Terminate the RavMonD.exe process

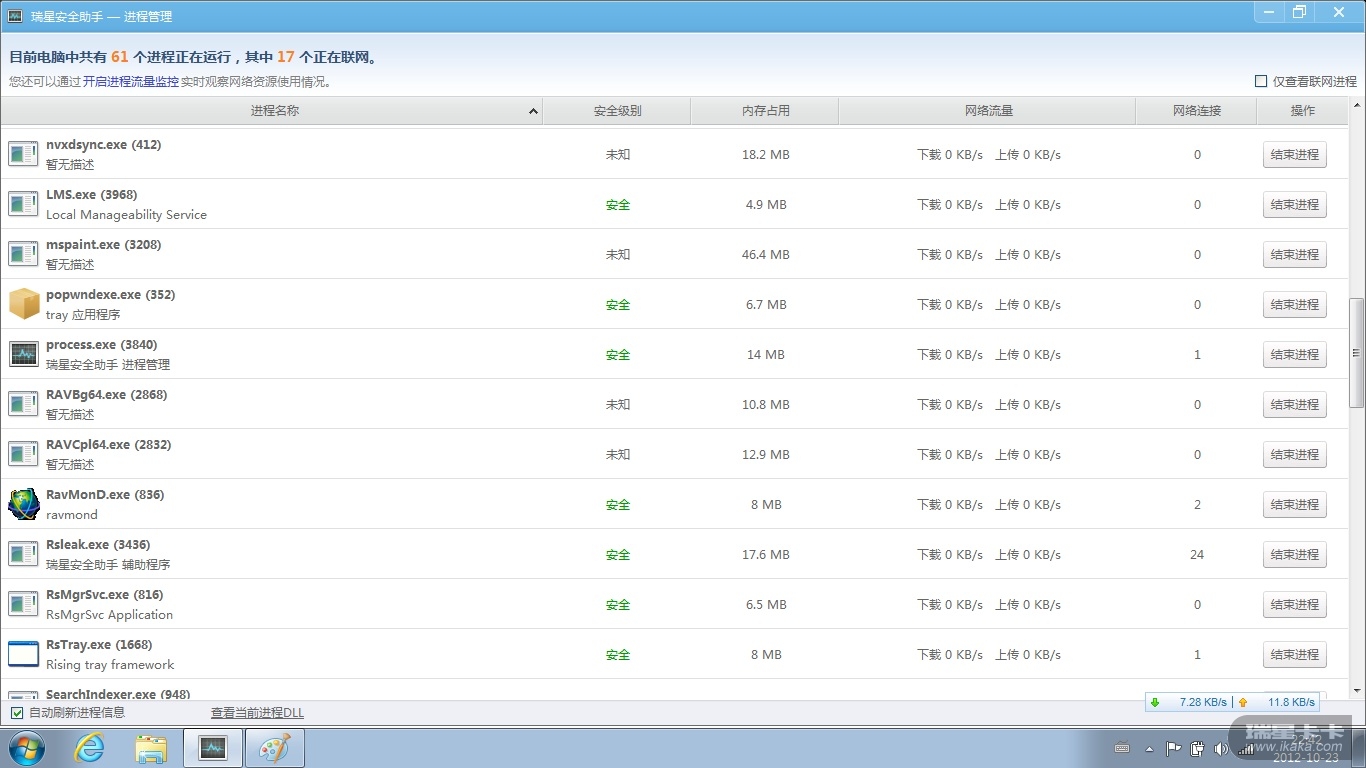pyautogui.click(x=1294, y=505)
